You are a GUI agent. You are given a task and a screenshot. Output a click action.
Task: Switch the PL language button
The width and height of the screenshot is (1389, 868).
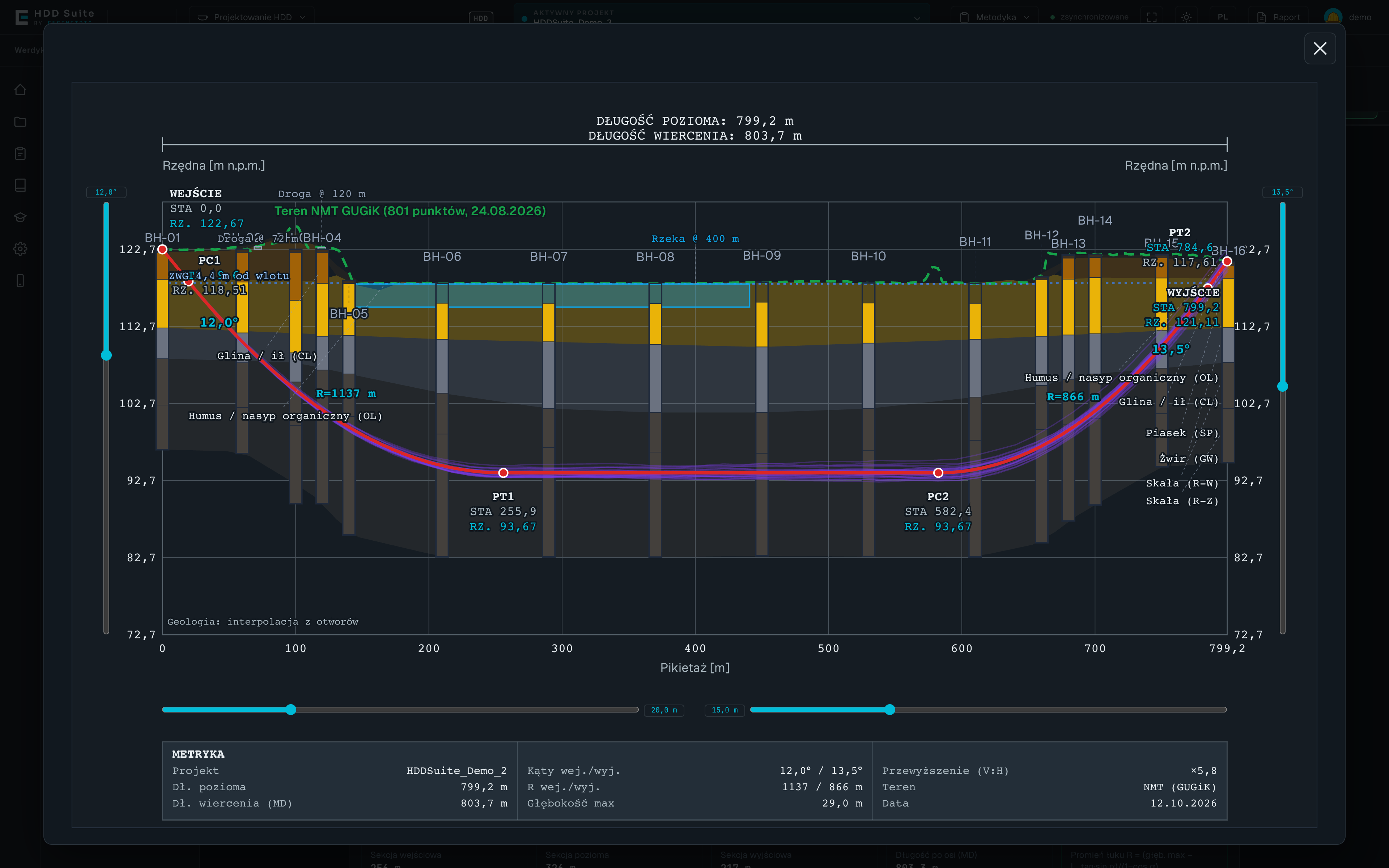coord(1223,17)
